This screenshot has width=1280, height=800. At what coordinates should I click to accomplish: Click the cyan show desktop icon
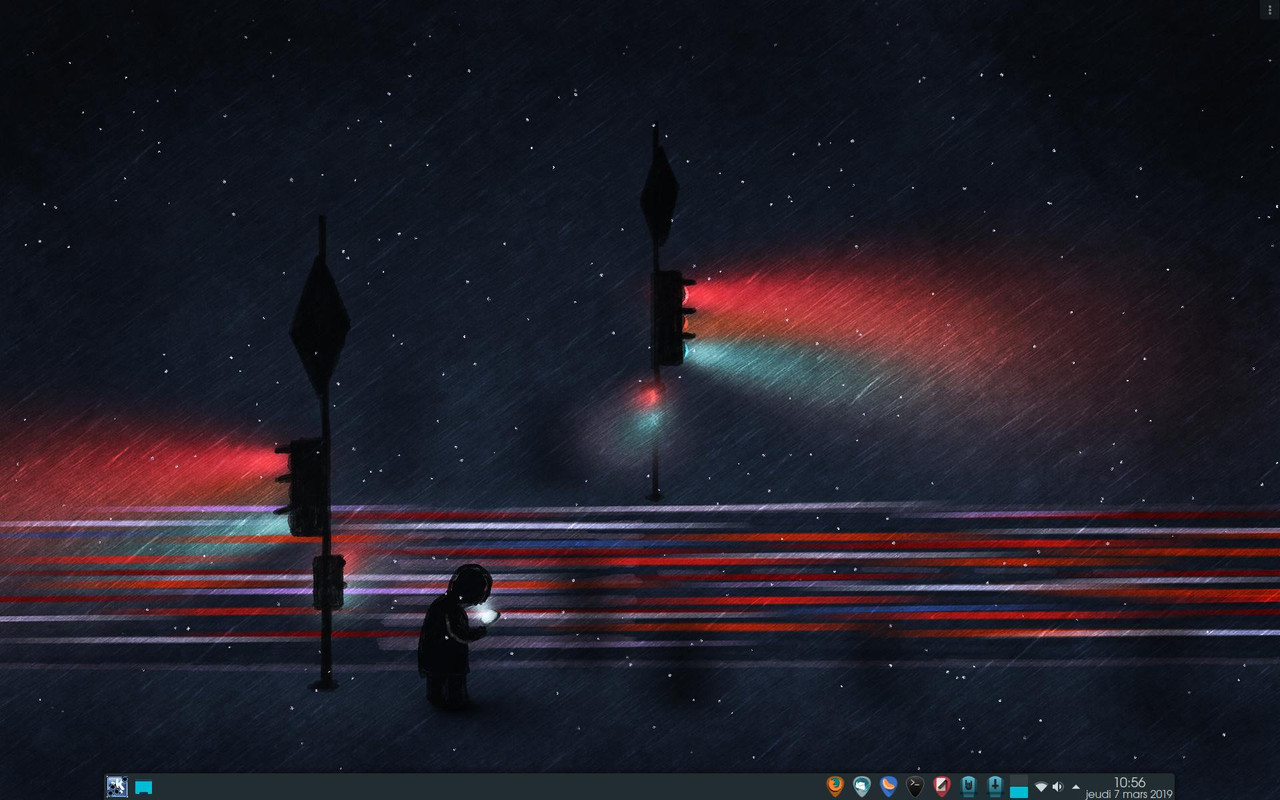coord(144,788)
